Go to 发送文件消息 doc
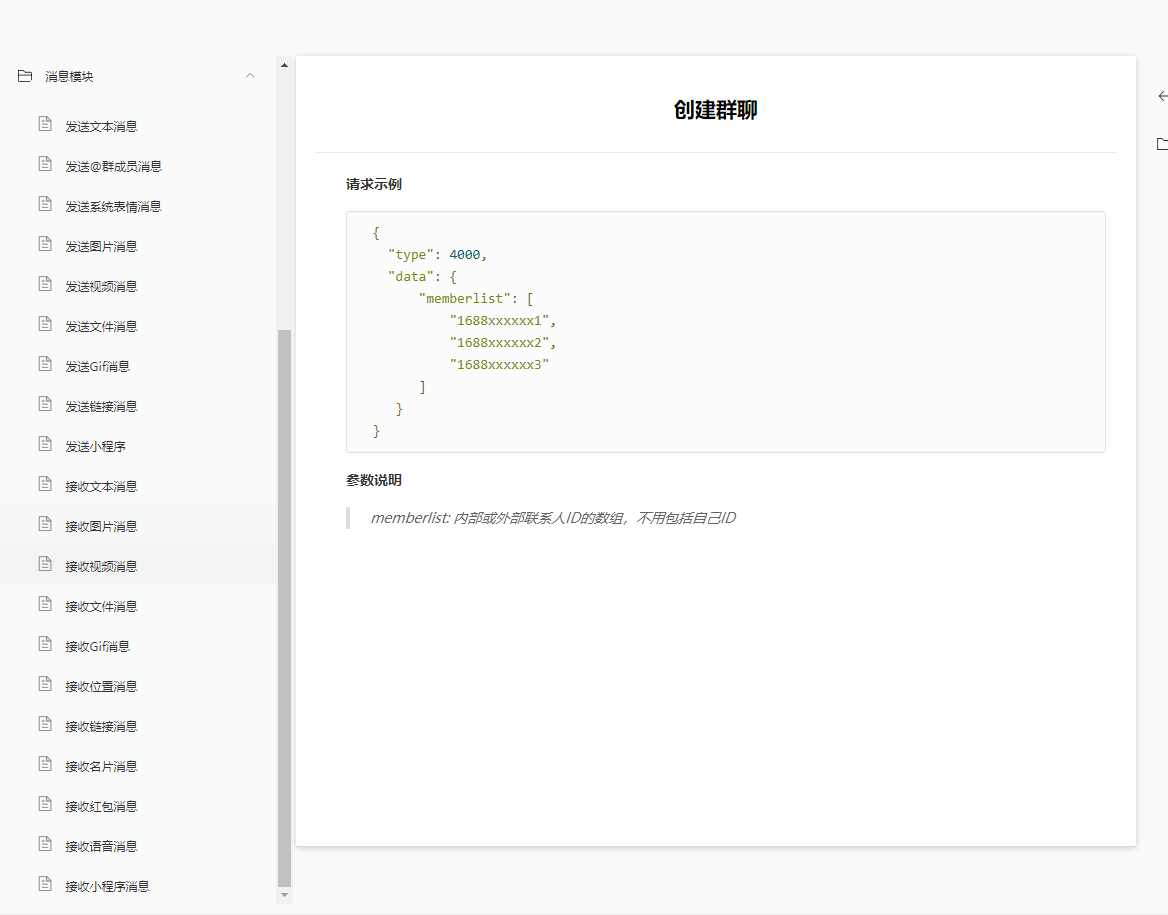This screenshot has height=915, width=1168. [x=101, y=326]
